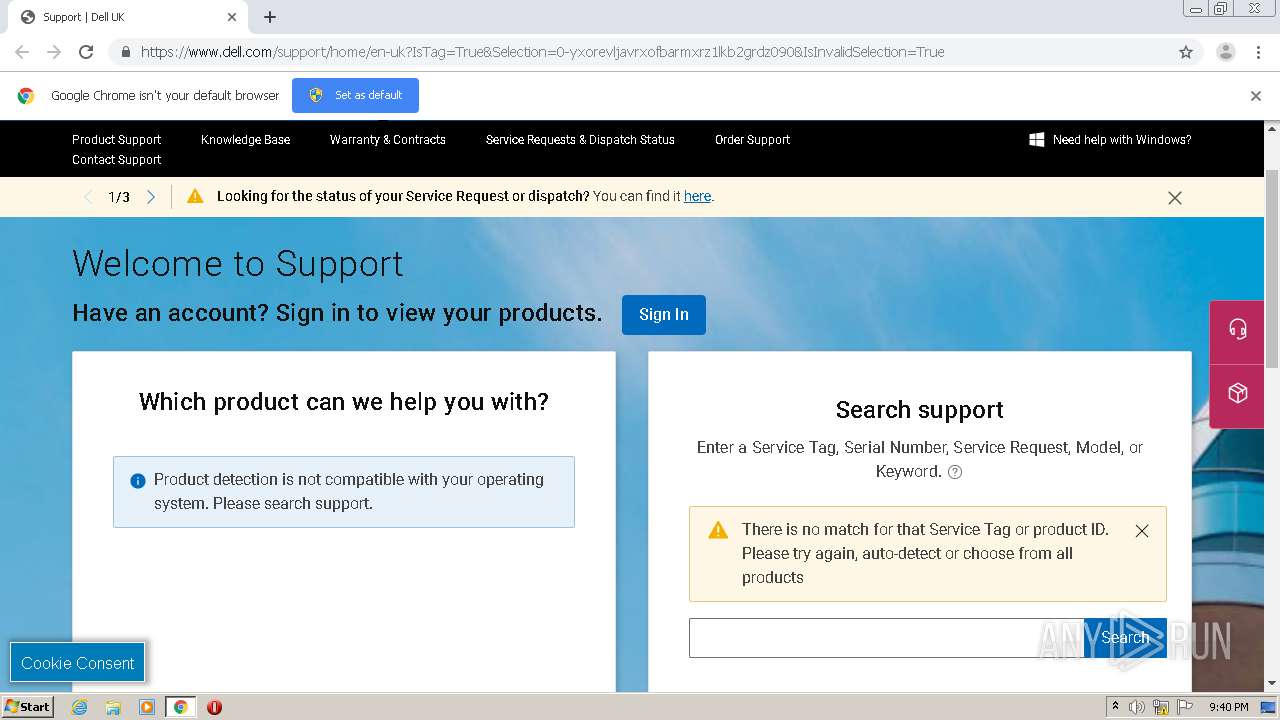Open the Cookie Consent button
The width and height of the screenshot is (1280, 720).
pos(78,663)
